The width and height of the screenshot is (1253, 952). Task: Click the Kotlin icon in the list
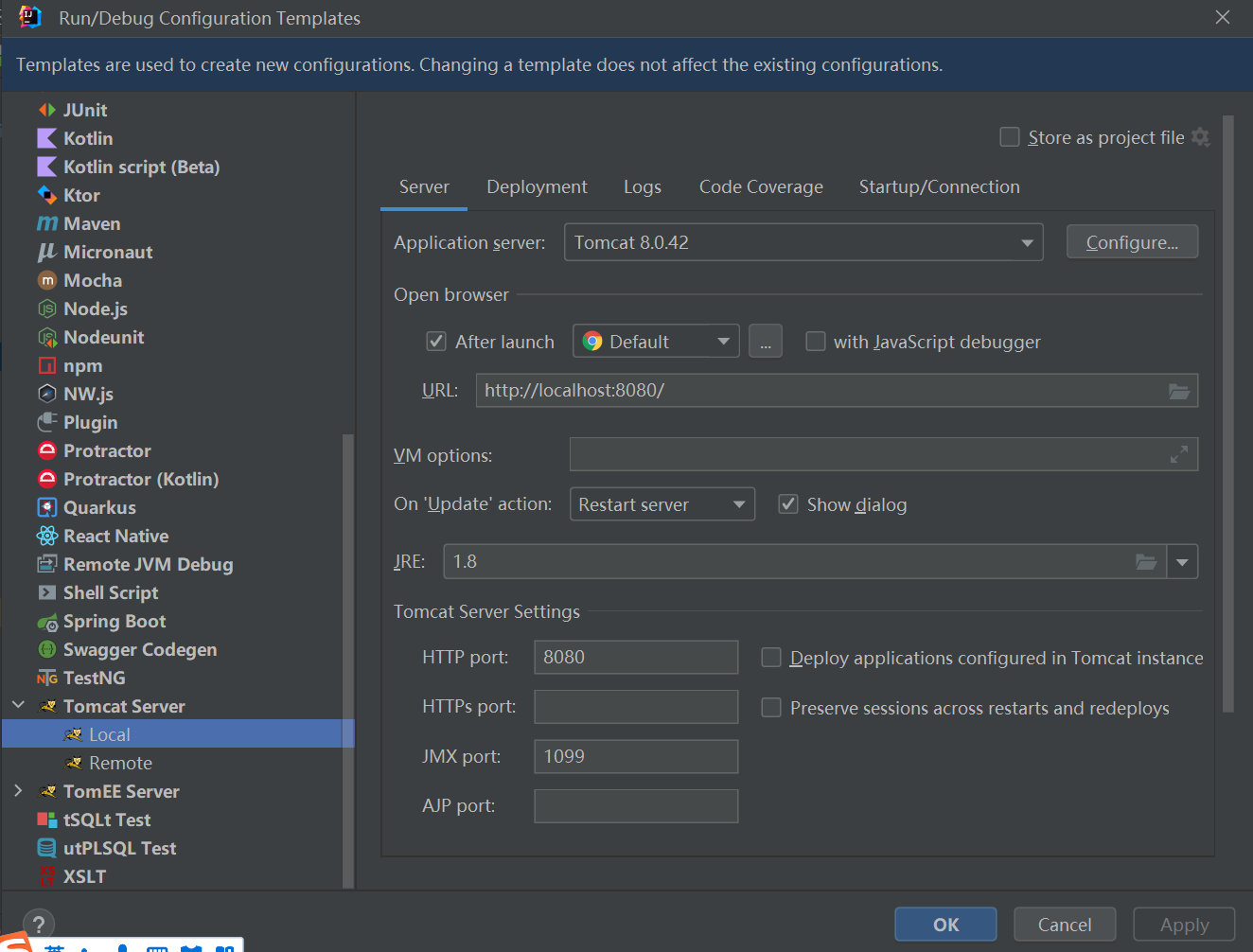[x=47, y=138]
